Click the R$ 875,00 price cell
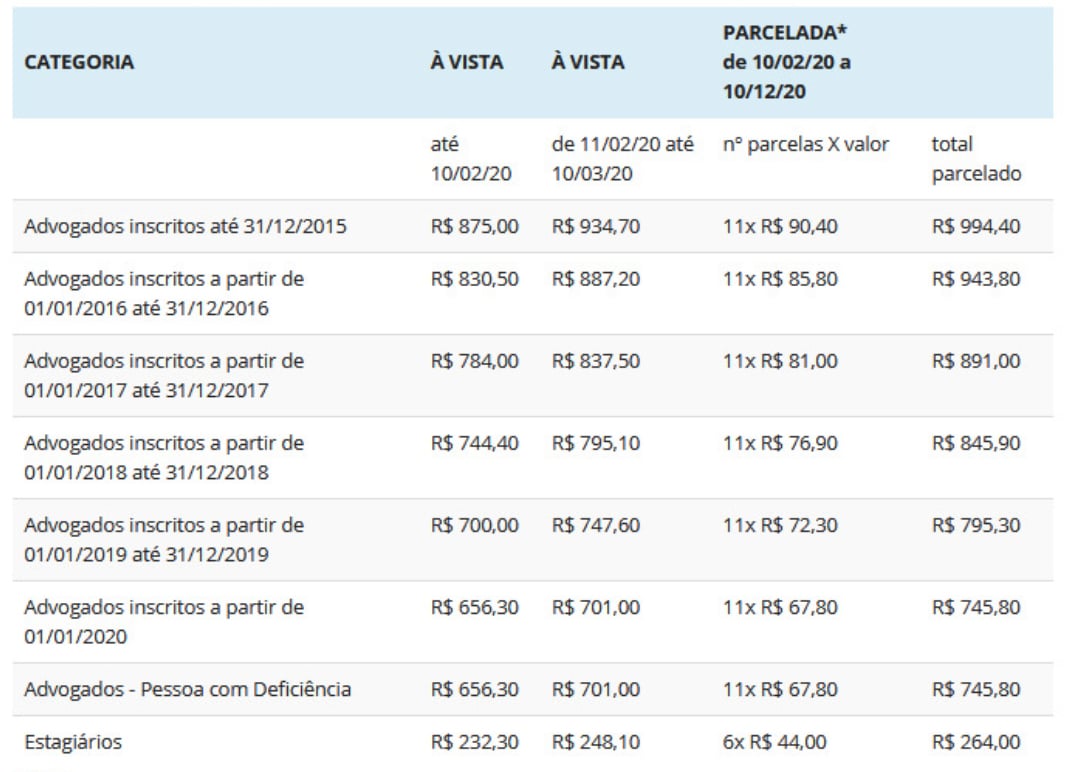The width and height of the screenshot is (1065, 772). coord(474,226)
